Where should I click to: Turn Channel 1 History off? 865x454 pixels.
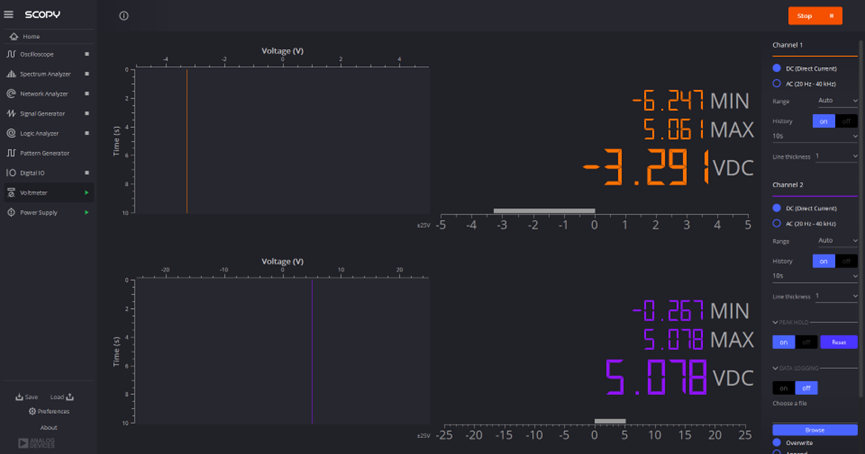point(846,121)
